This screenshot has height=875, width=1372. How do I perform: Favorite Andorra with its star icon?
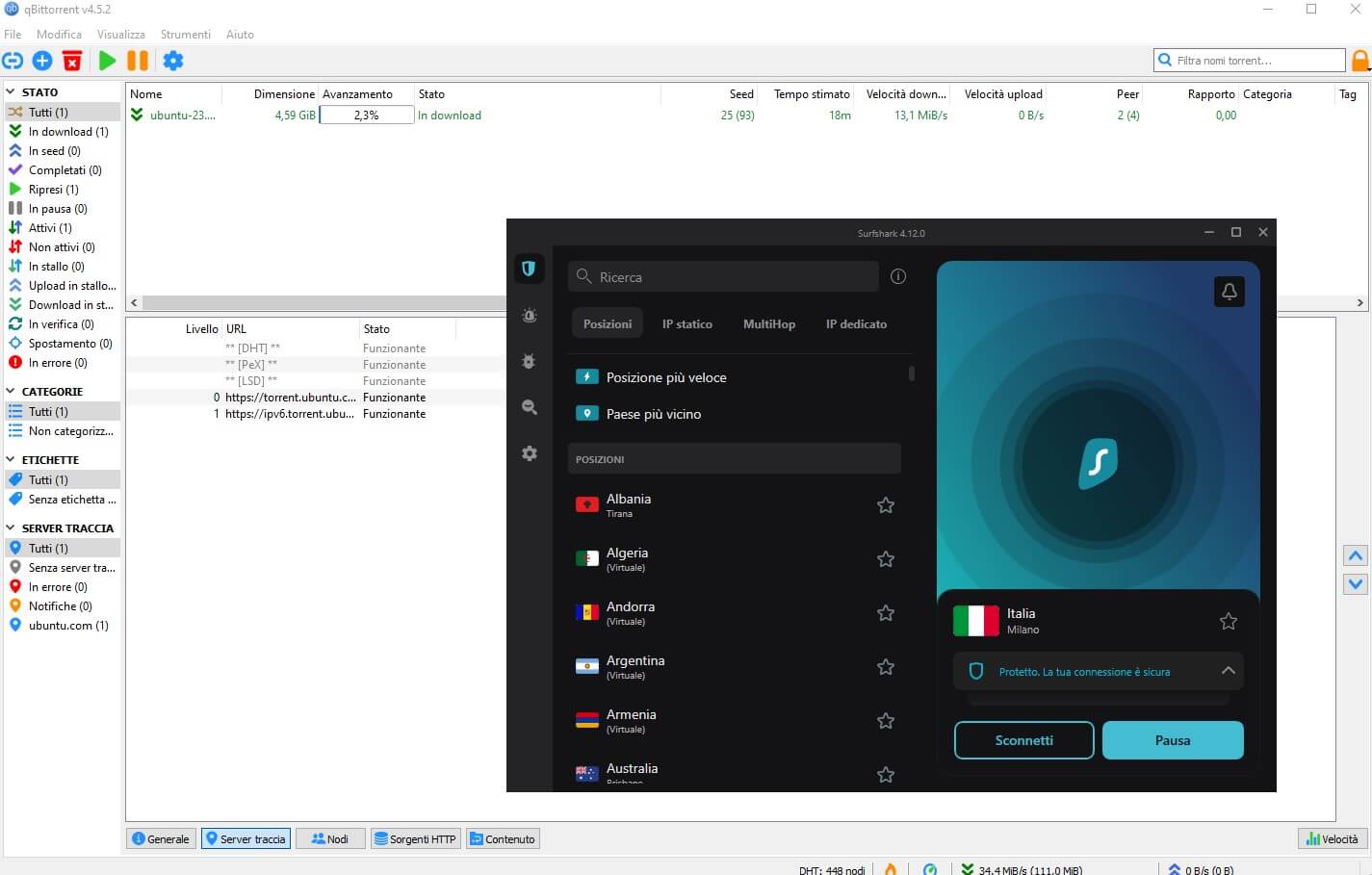coord(886,613)
